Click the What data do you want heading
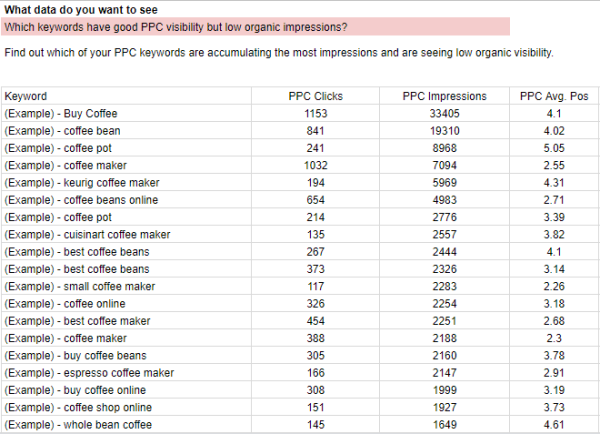This screenshot has height=434, width=600. 81,10
